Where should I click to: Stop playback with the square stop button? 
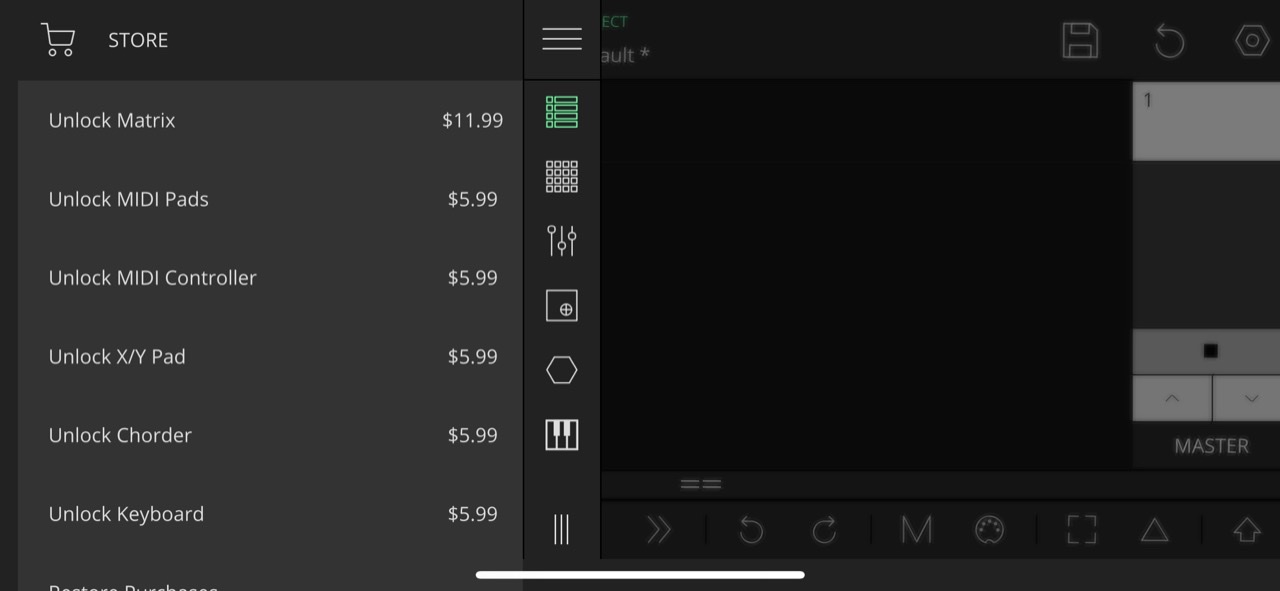(1211, 351)
